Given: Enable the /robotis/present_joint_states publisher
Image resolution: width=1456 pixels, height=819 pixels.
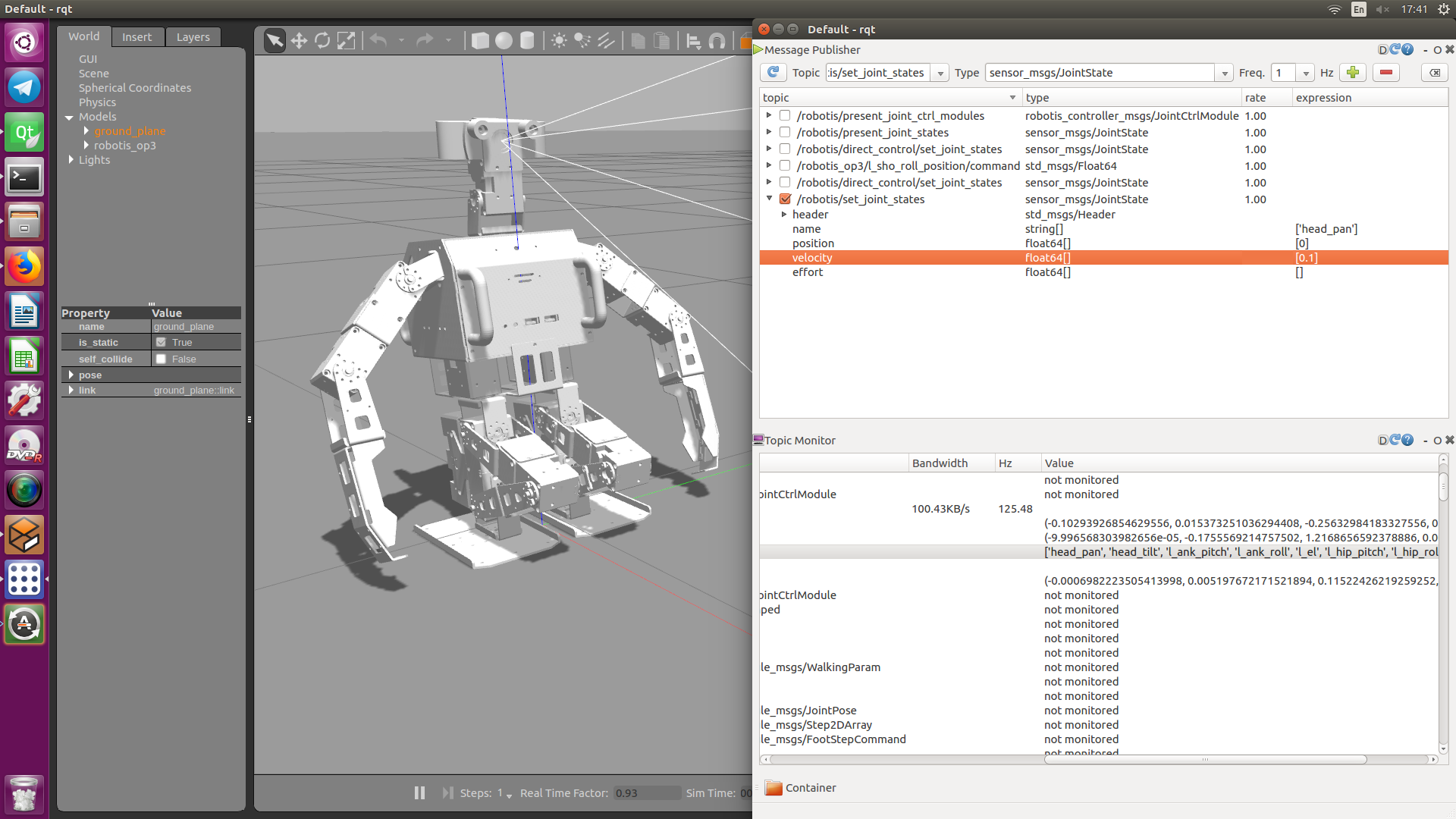Looking at the screenshot, I should 785,132.
